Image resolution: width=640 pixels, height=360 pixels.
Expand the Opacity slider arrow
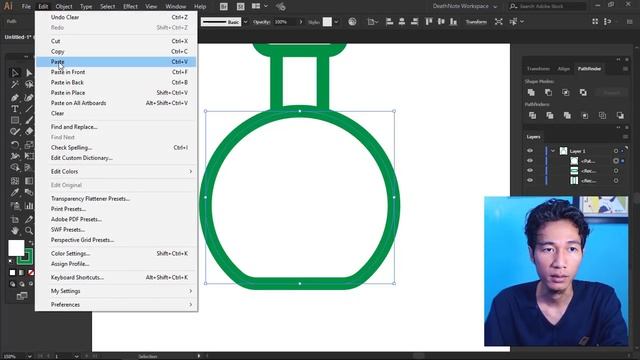tap(301, 22)
